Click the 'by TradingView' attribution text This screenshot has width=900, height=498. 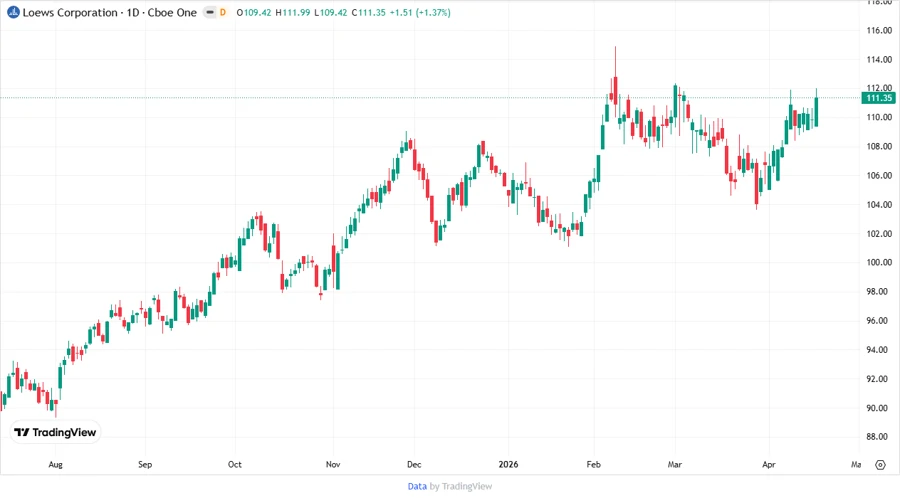(461, 487)
